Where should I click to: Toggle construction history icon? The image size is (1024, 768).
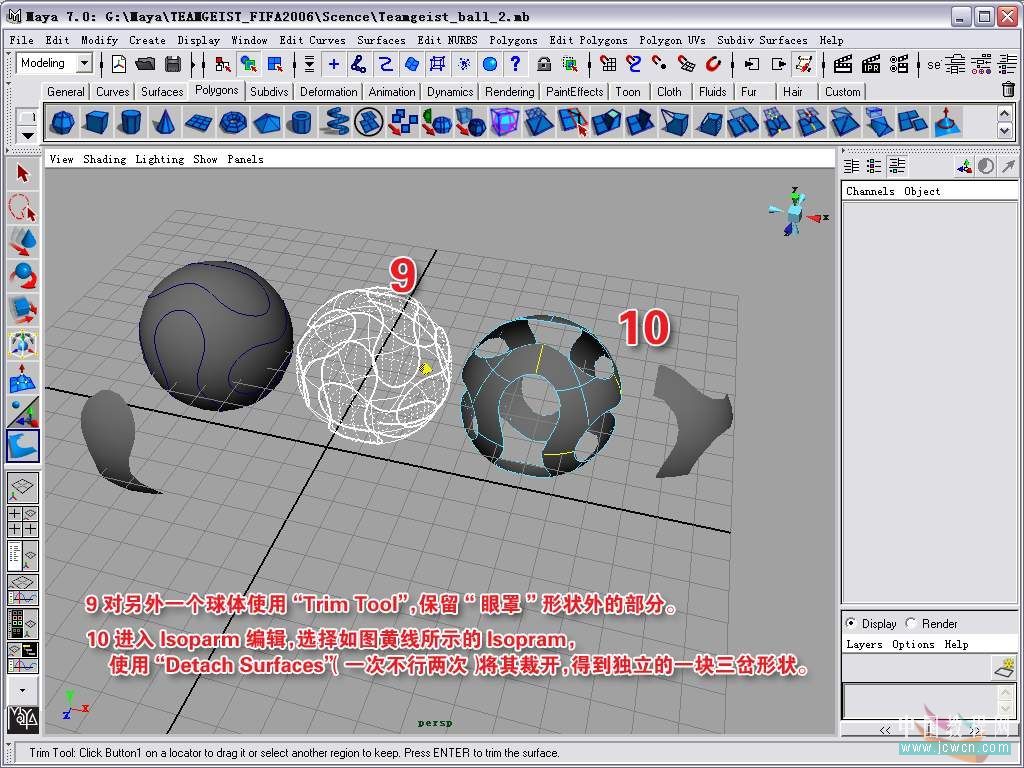(805, 64)
